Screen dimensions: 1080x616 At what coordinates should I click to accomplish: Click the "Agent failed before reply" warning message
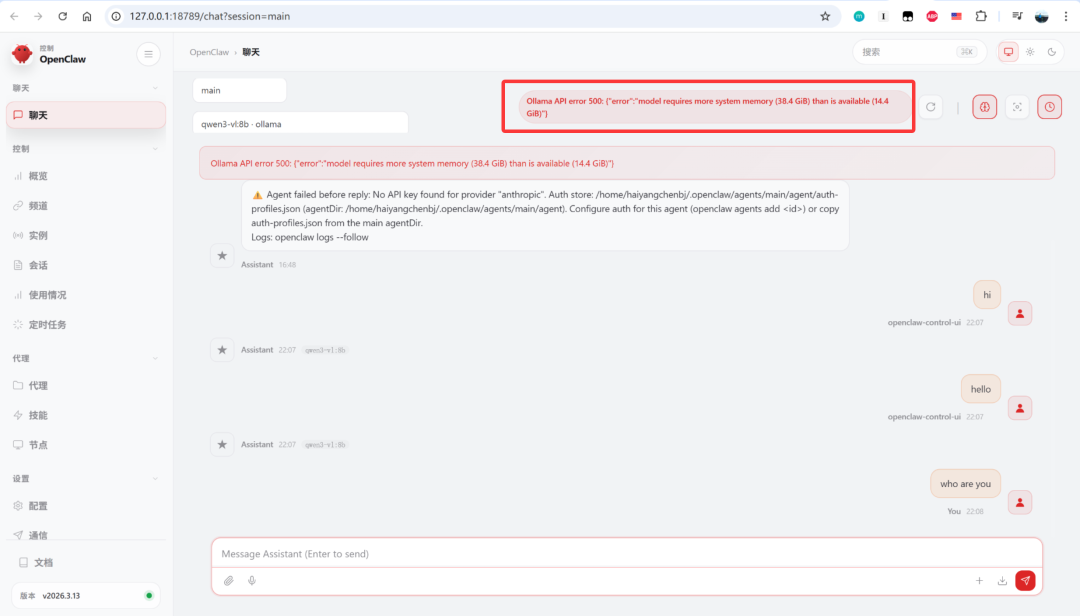pyautogui.click(x=545, y=216)
